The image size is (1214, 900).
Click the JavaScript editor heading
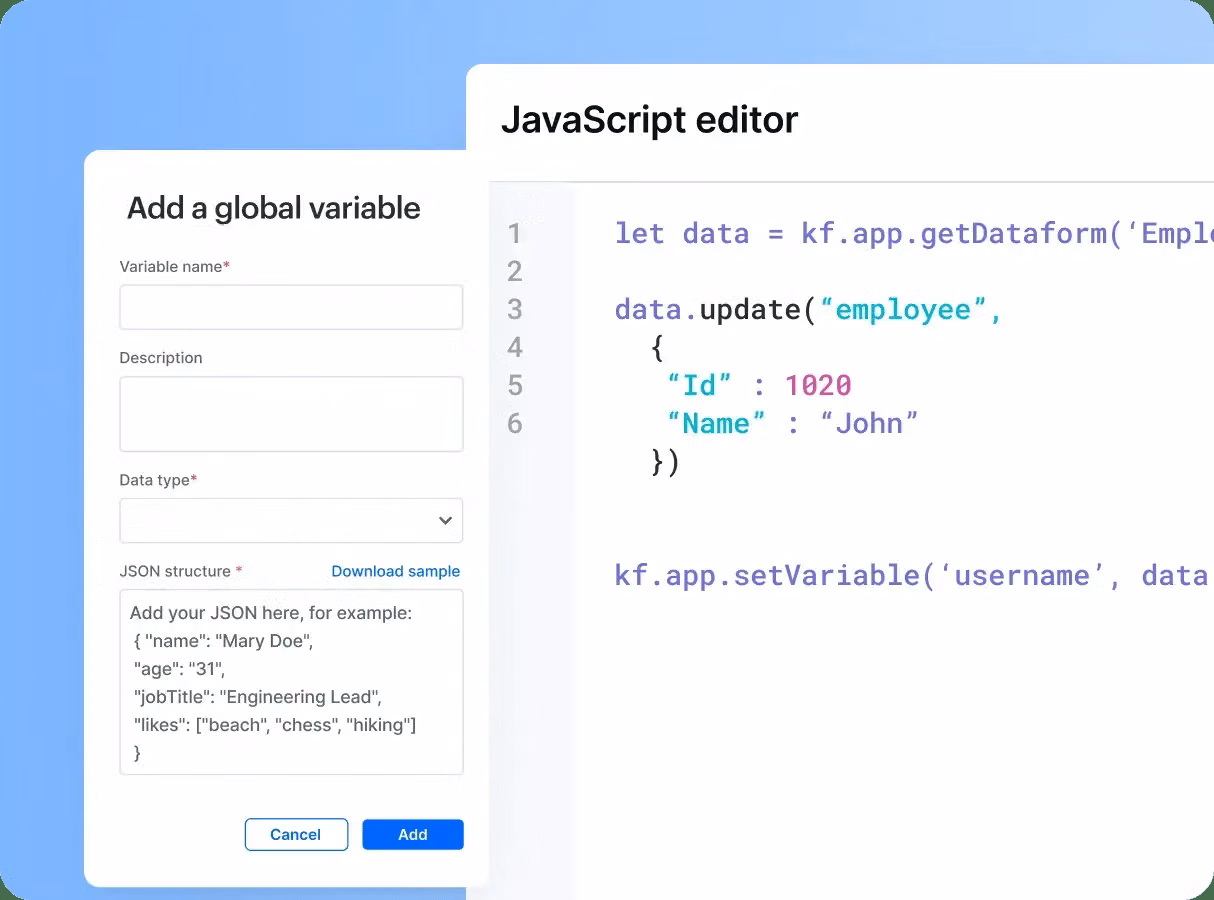(649, 120)
